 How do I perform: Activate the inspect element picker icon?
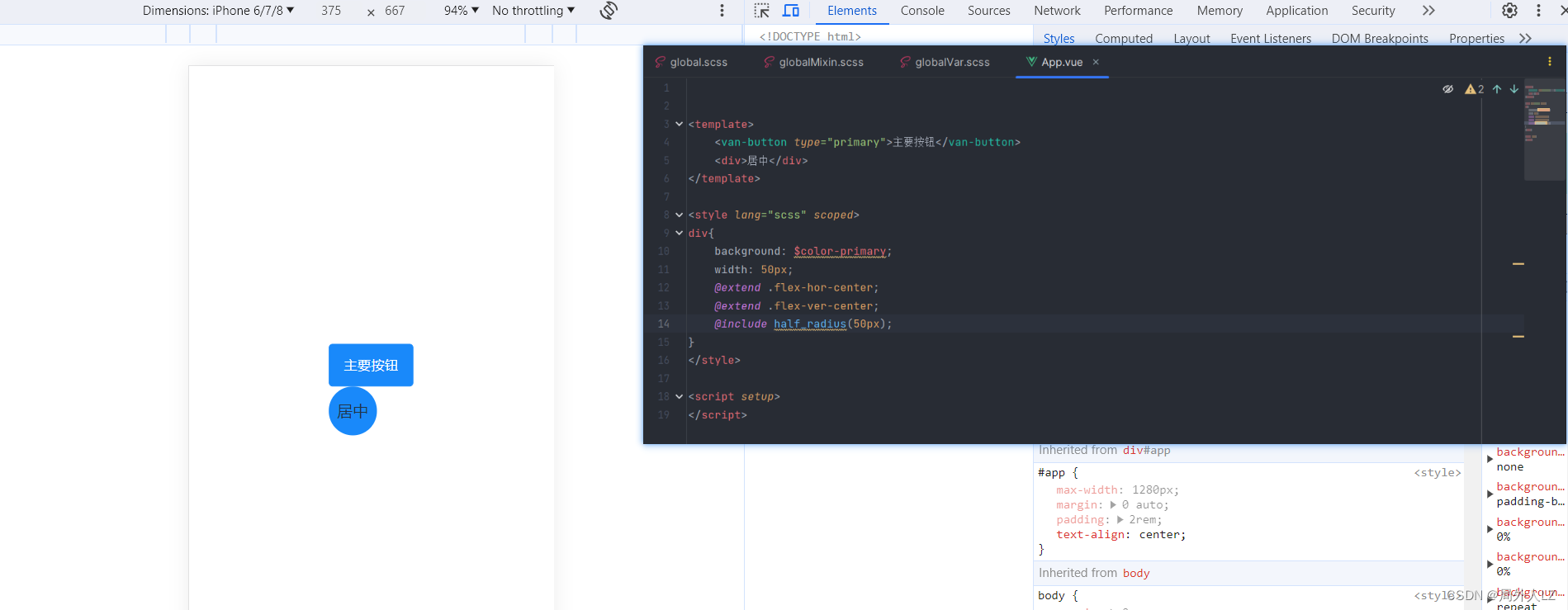coord(762,11)
